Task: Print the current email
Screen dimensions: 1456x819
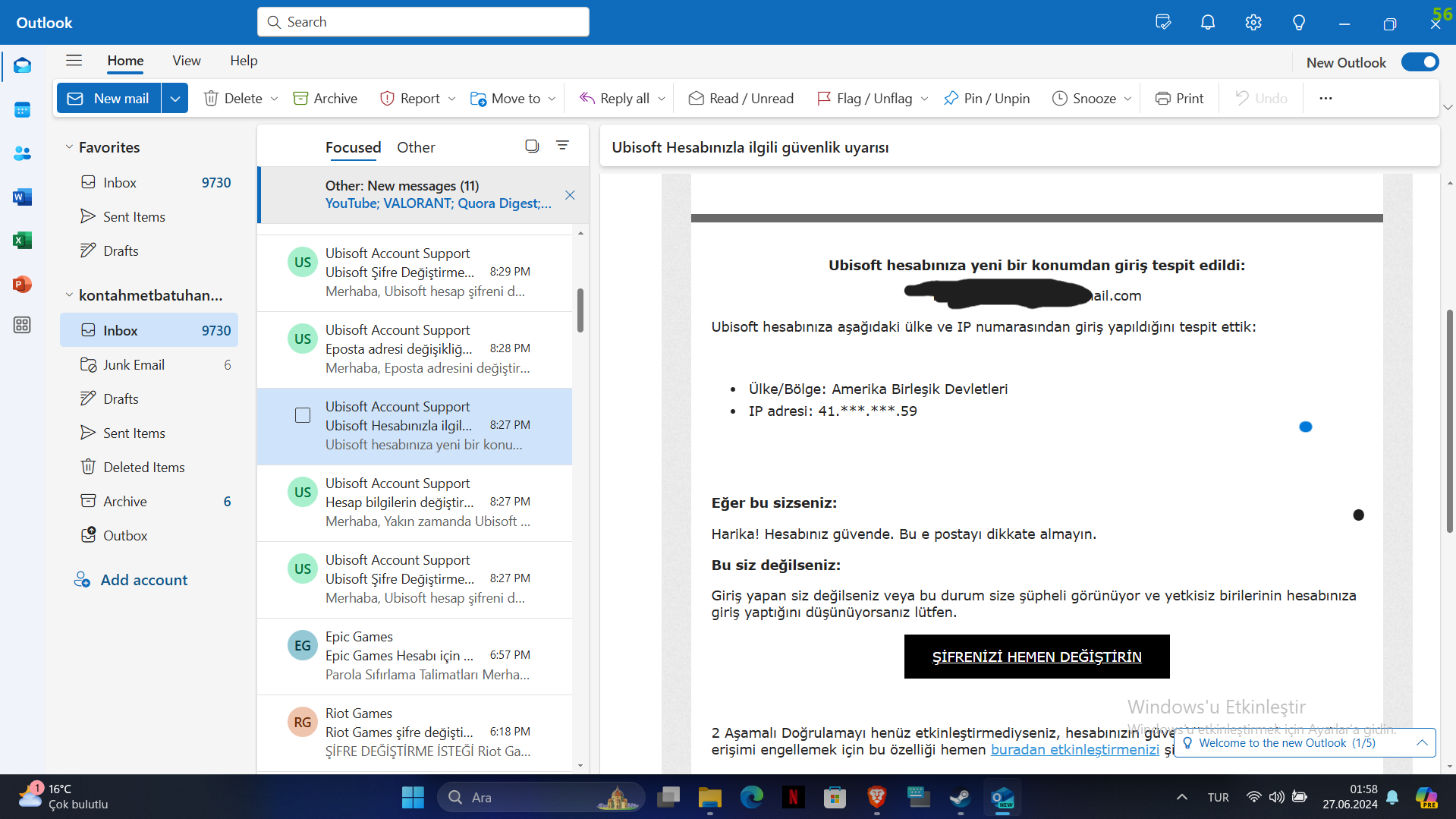Action: coord(1179,99)
